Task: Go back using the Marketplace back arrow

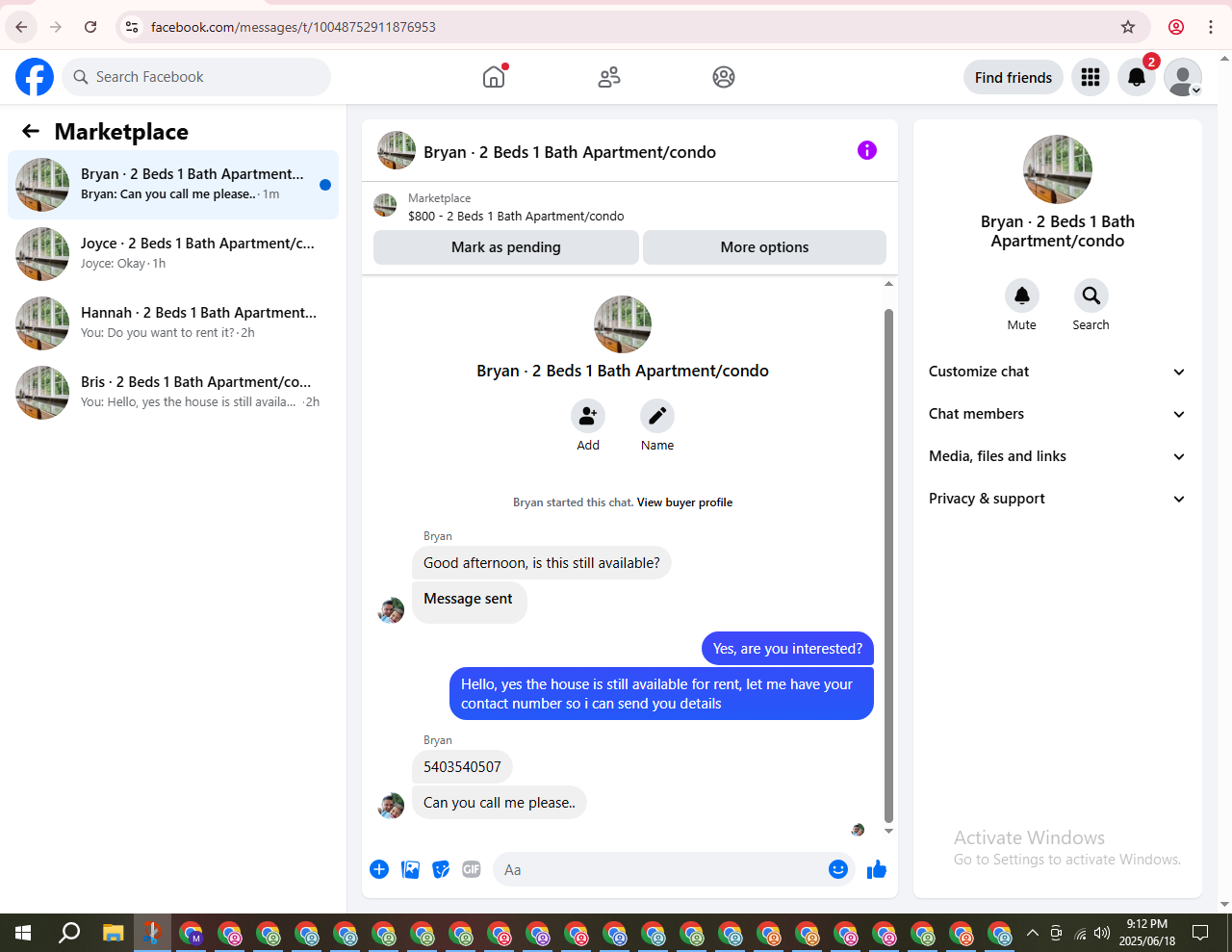Action: (x=31, y=132)
